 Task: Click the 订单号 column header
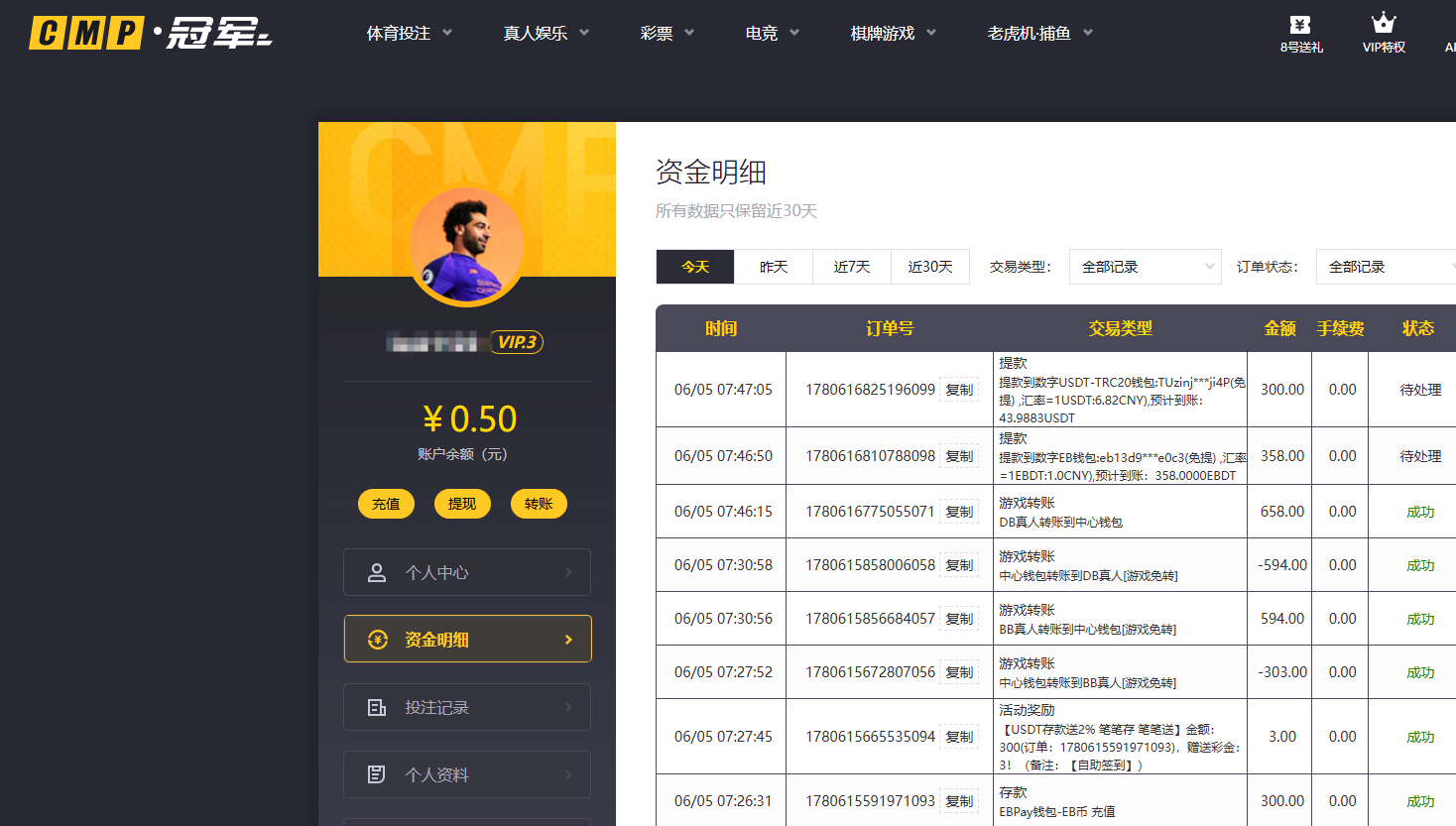[890, 328]
